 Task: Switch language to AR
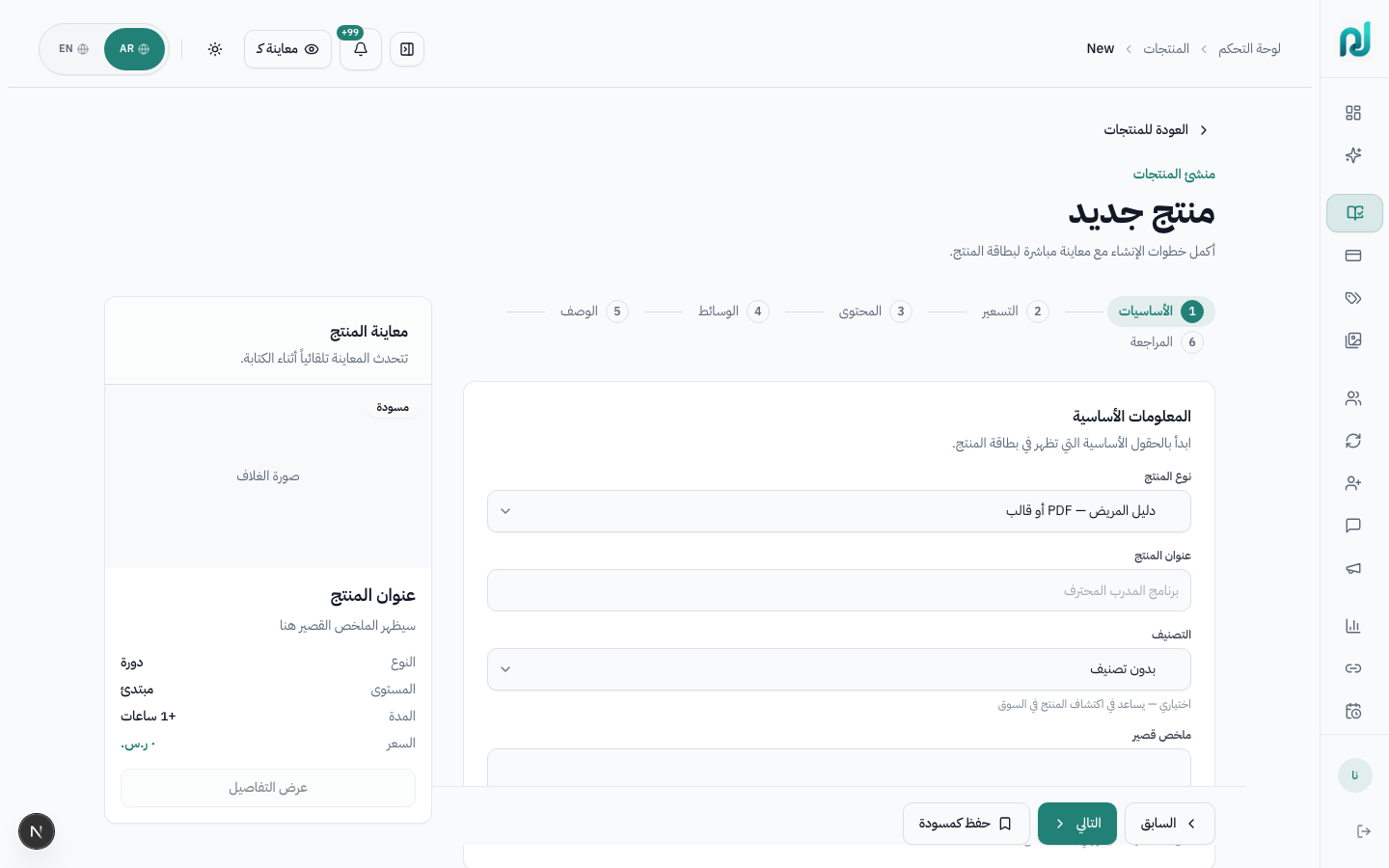(134, 49)
